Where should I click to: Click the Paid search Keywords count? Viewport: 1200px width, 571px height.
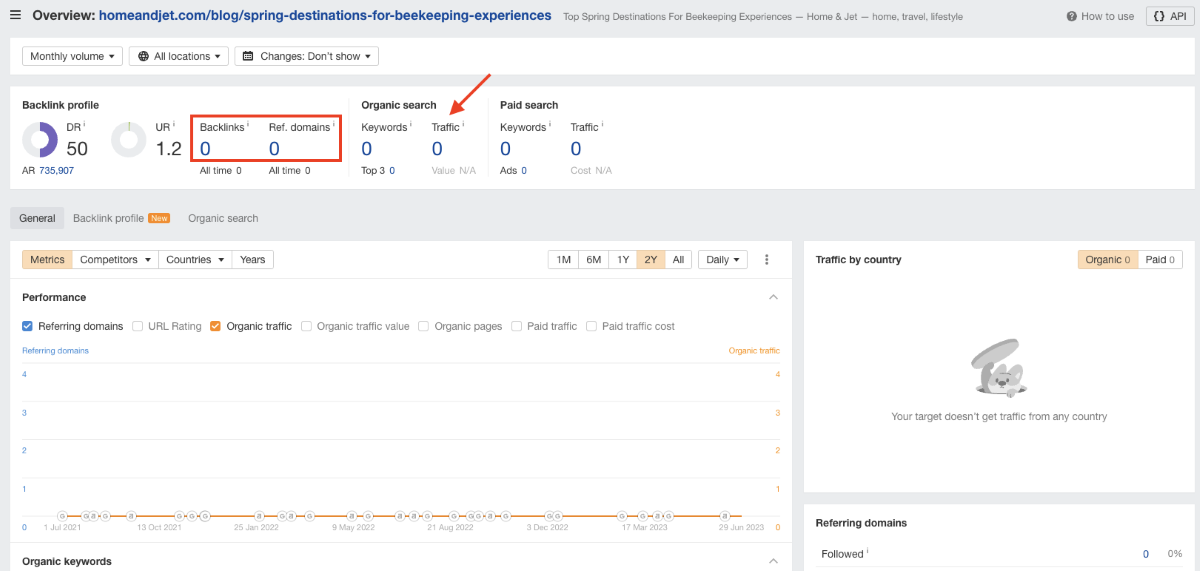pyautogui.click(x=505, y=149)
